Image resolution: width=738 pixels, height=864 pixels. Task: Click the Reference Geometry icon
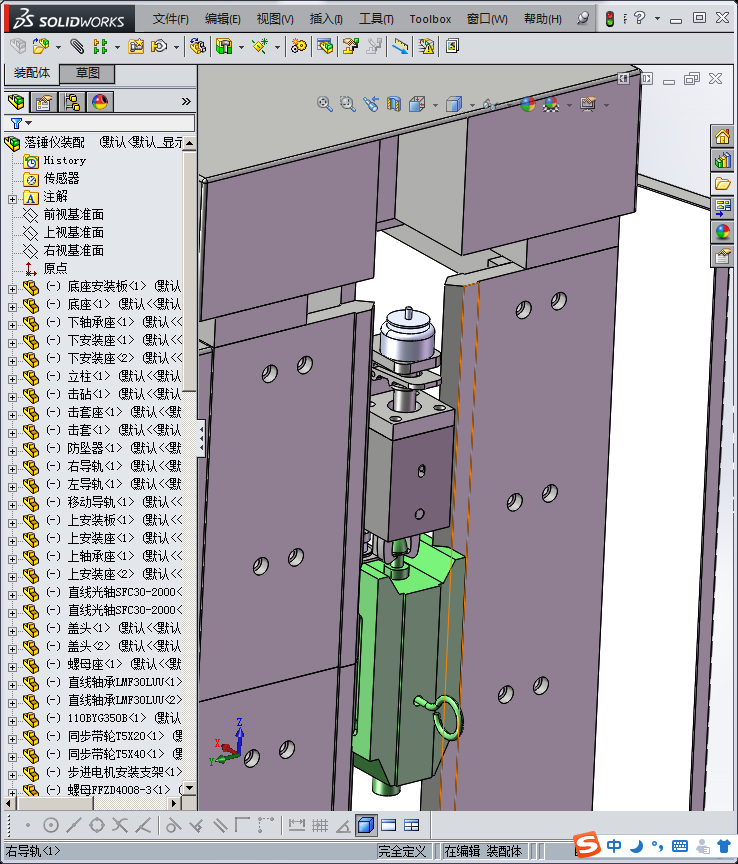click(260, 46)
